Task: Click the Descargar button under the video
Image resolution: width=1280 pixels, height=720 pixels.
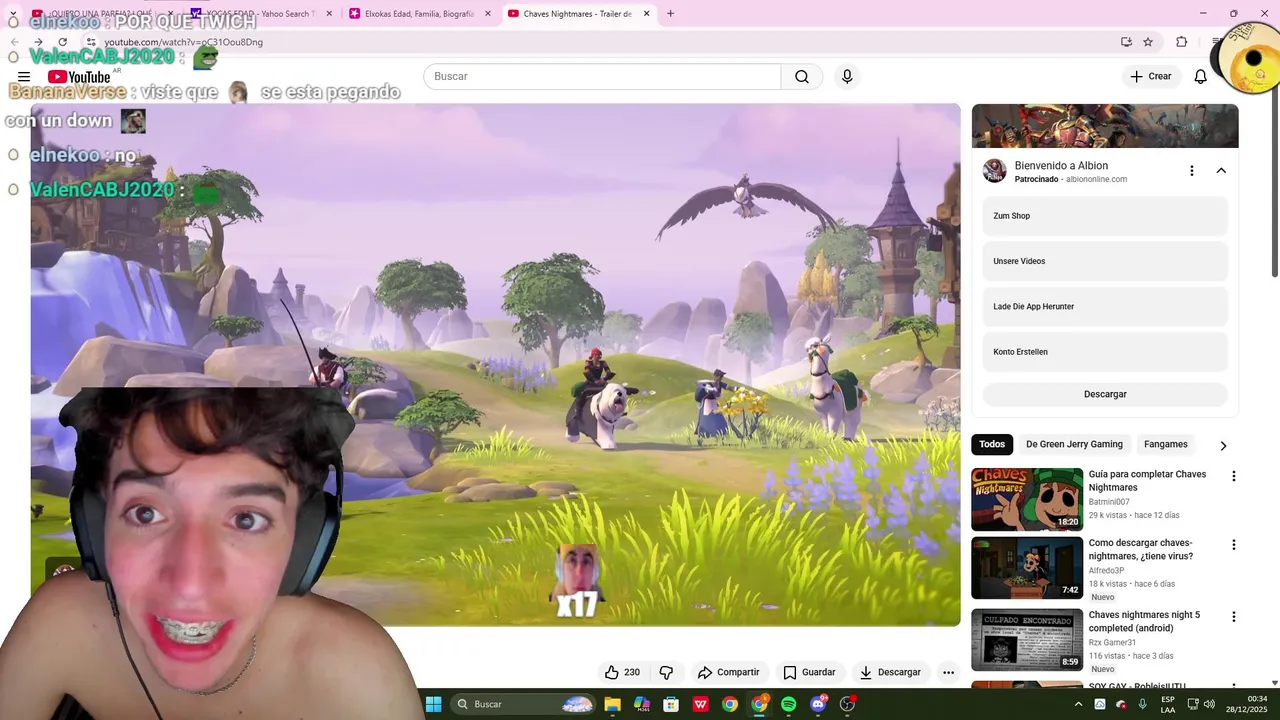Action: (890, 672)
